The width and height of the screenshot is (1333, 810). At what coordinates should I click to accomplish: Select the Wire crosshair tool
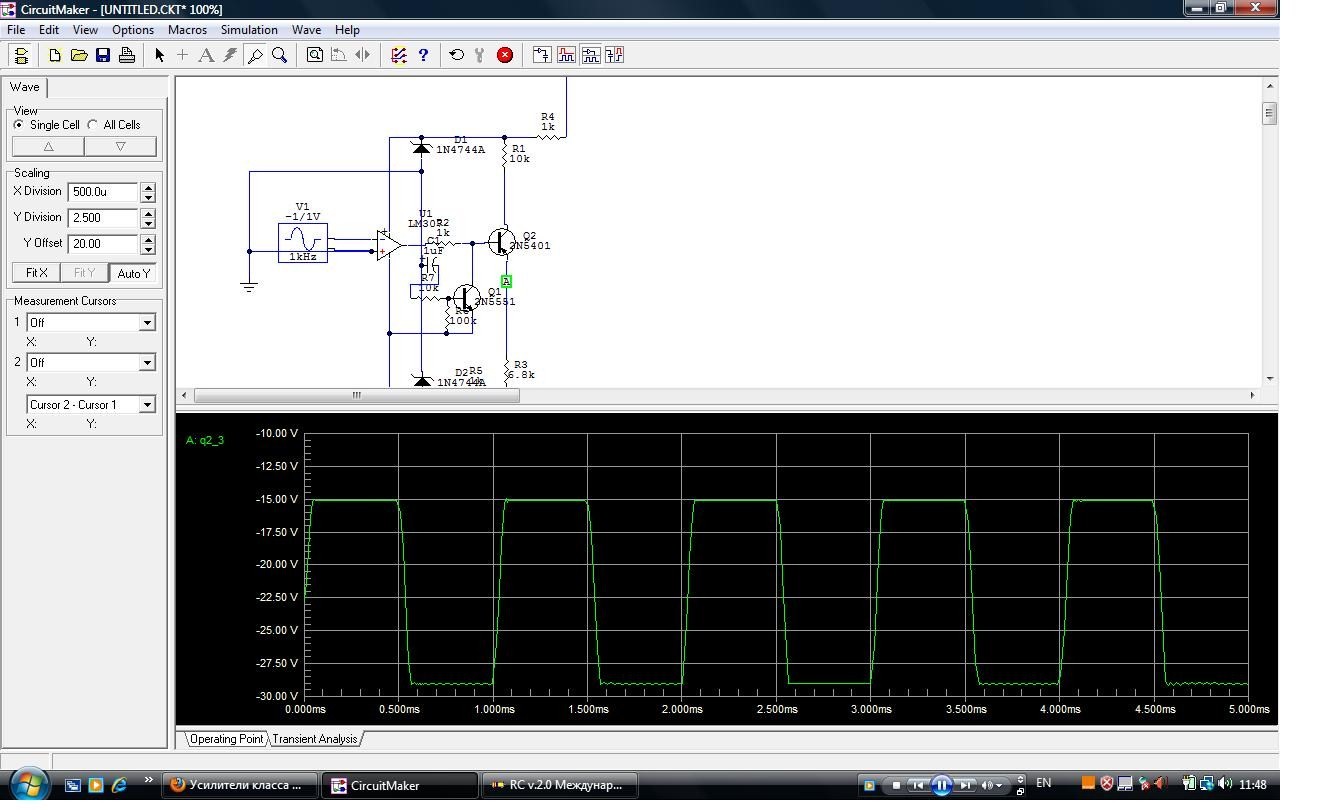coord(182,55)
